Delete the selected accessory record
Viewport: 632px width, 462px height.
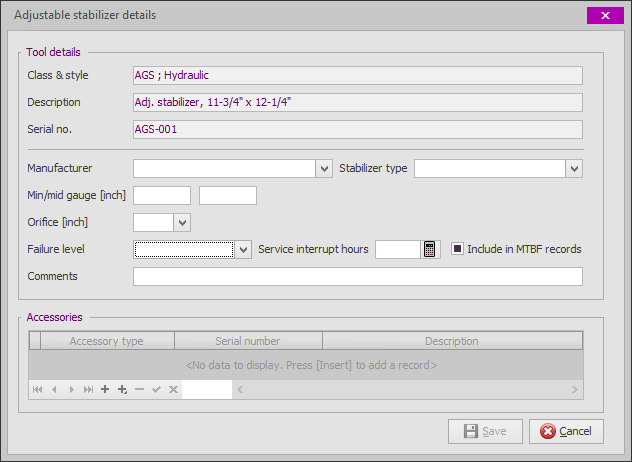point(139,389)
